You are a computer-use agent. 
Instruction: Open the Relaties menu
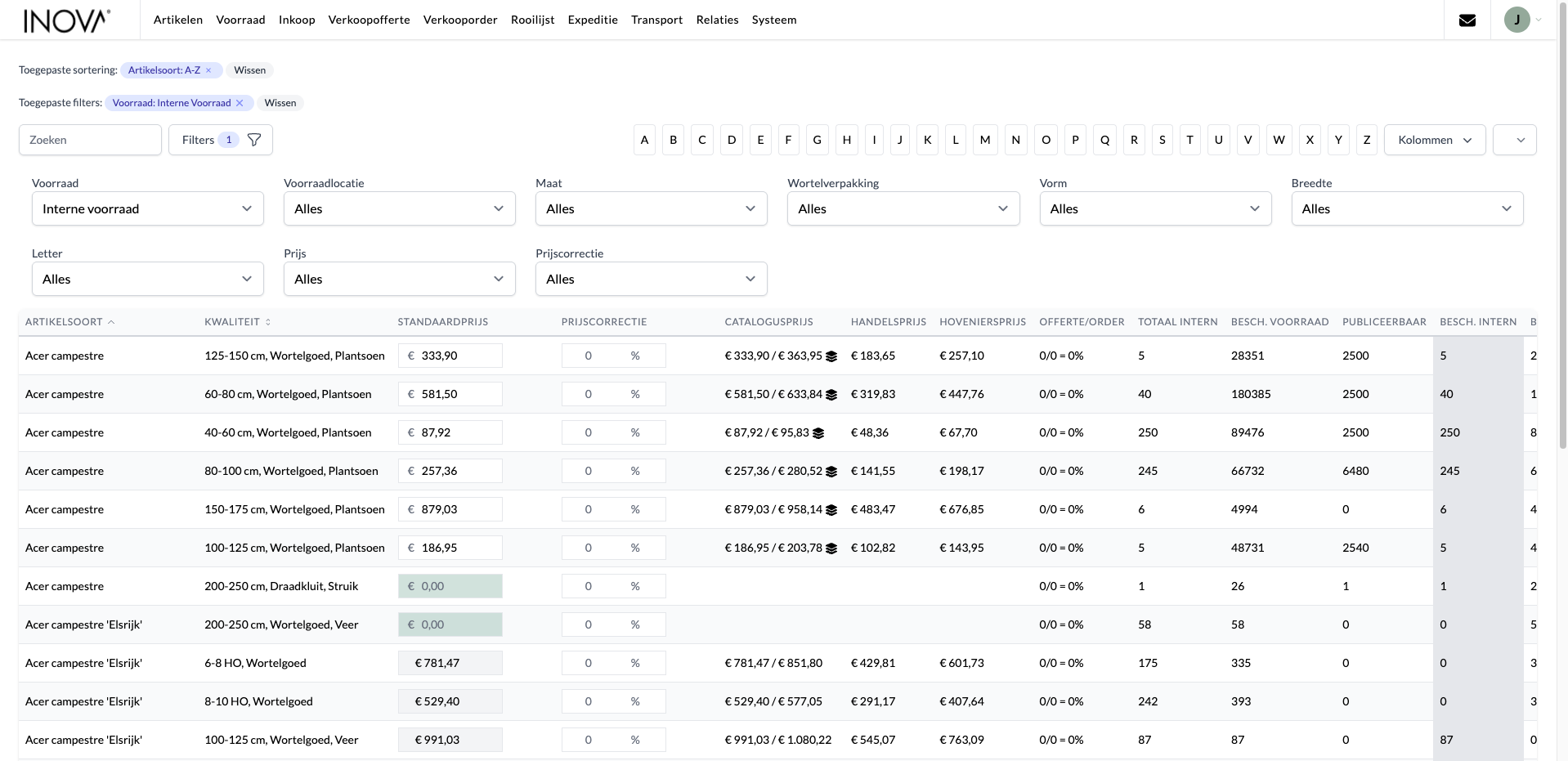[x=718, y=20]
